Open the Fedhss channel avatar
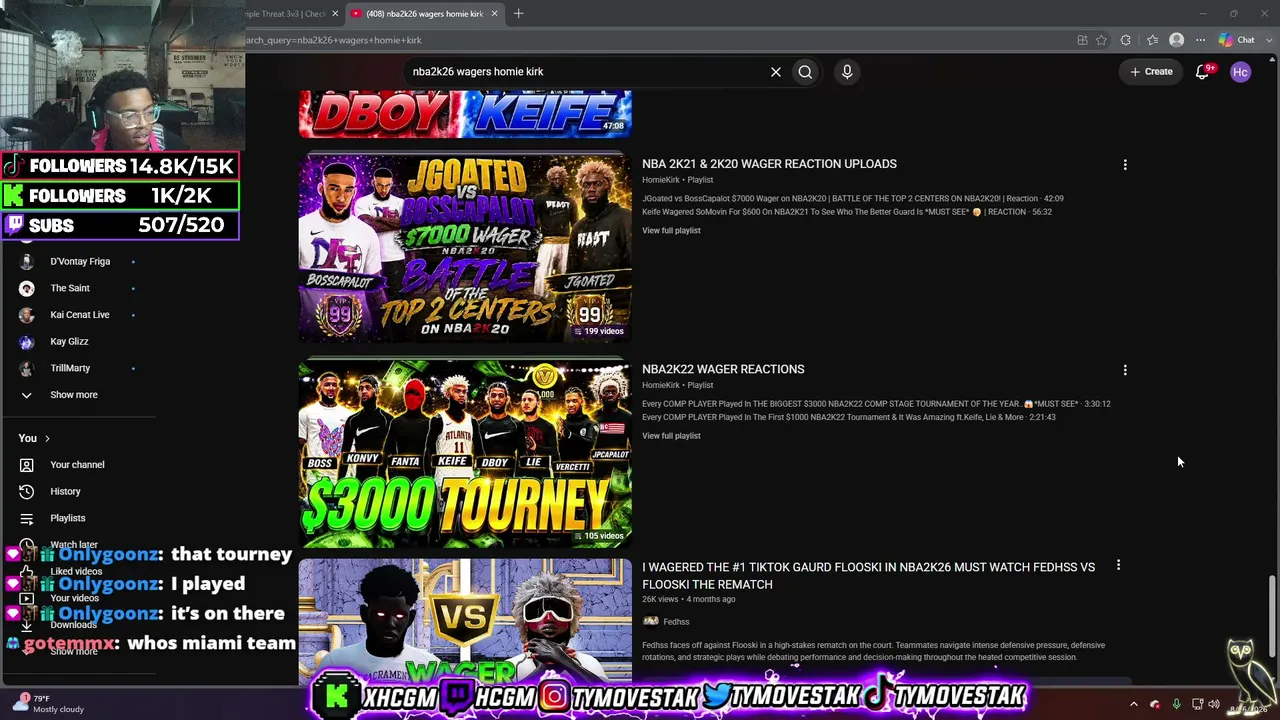 click(650, 622)
